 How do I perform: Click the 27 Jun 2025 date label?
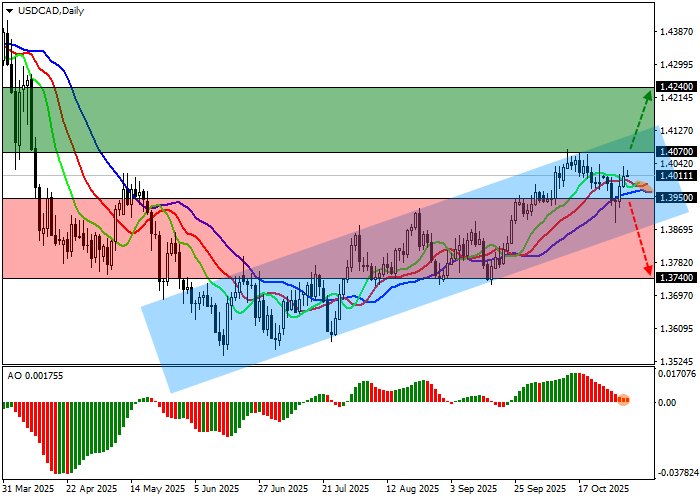[x=283, y=489]
